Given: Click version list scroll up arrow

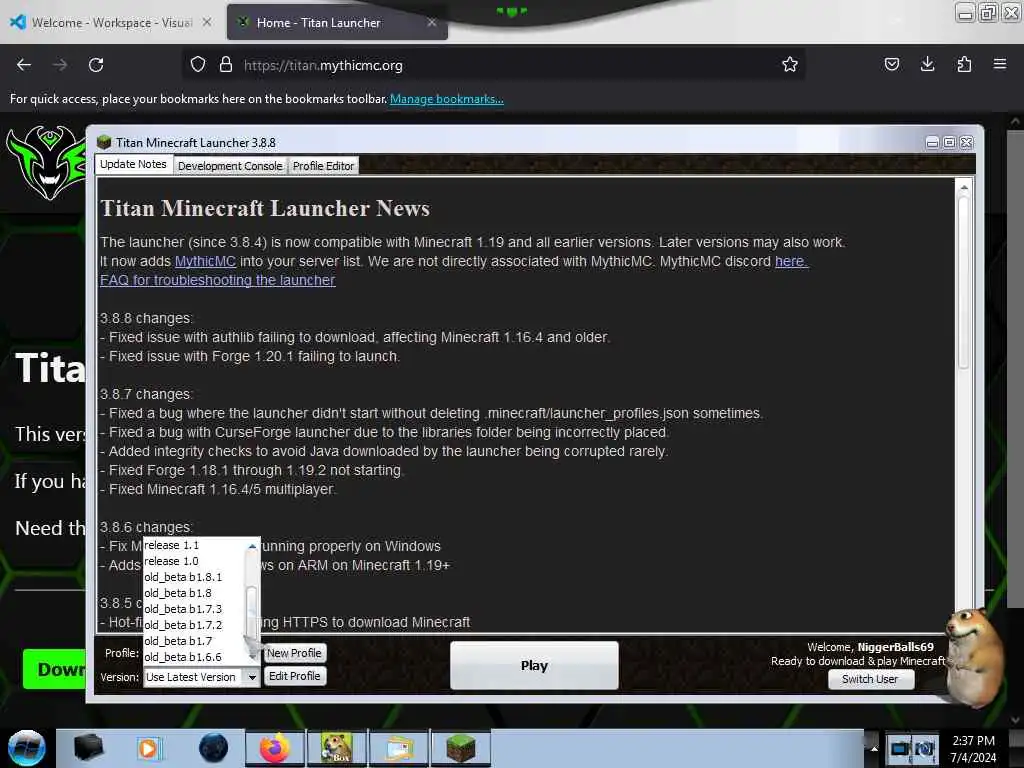Looking at the screenshot, I should (252, 546).
